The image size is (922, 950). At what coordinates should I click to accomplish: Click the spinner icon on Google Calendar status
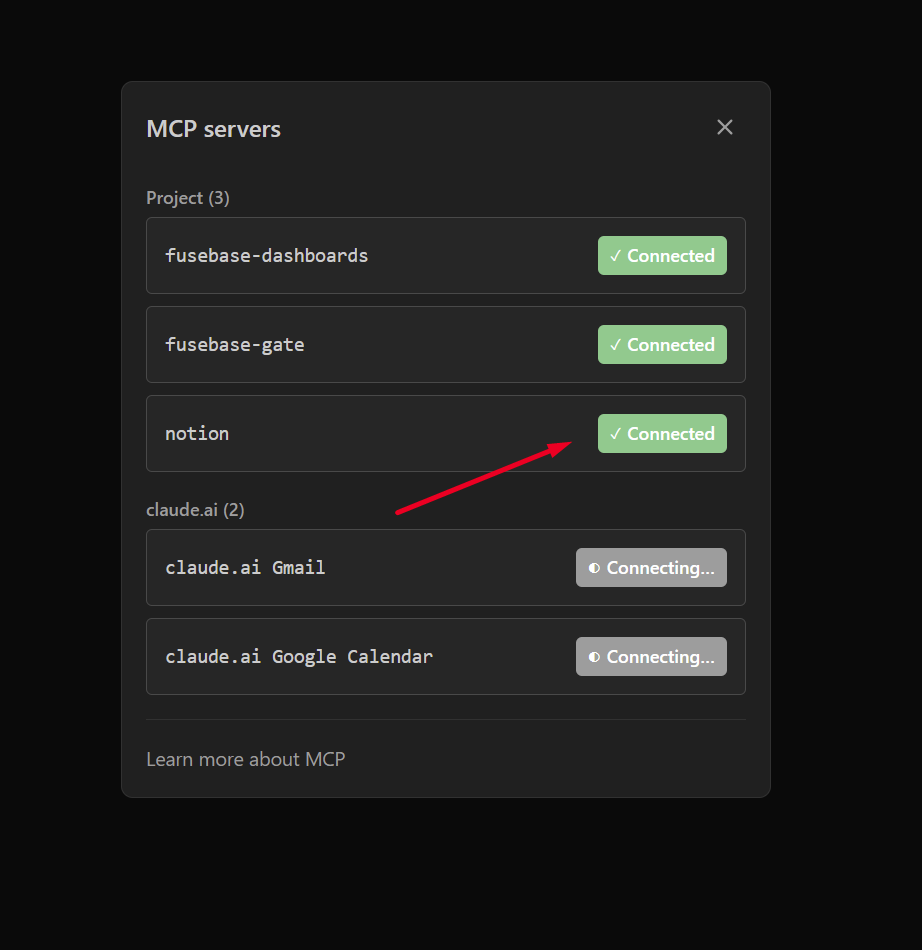pos(594,657)
